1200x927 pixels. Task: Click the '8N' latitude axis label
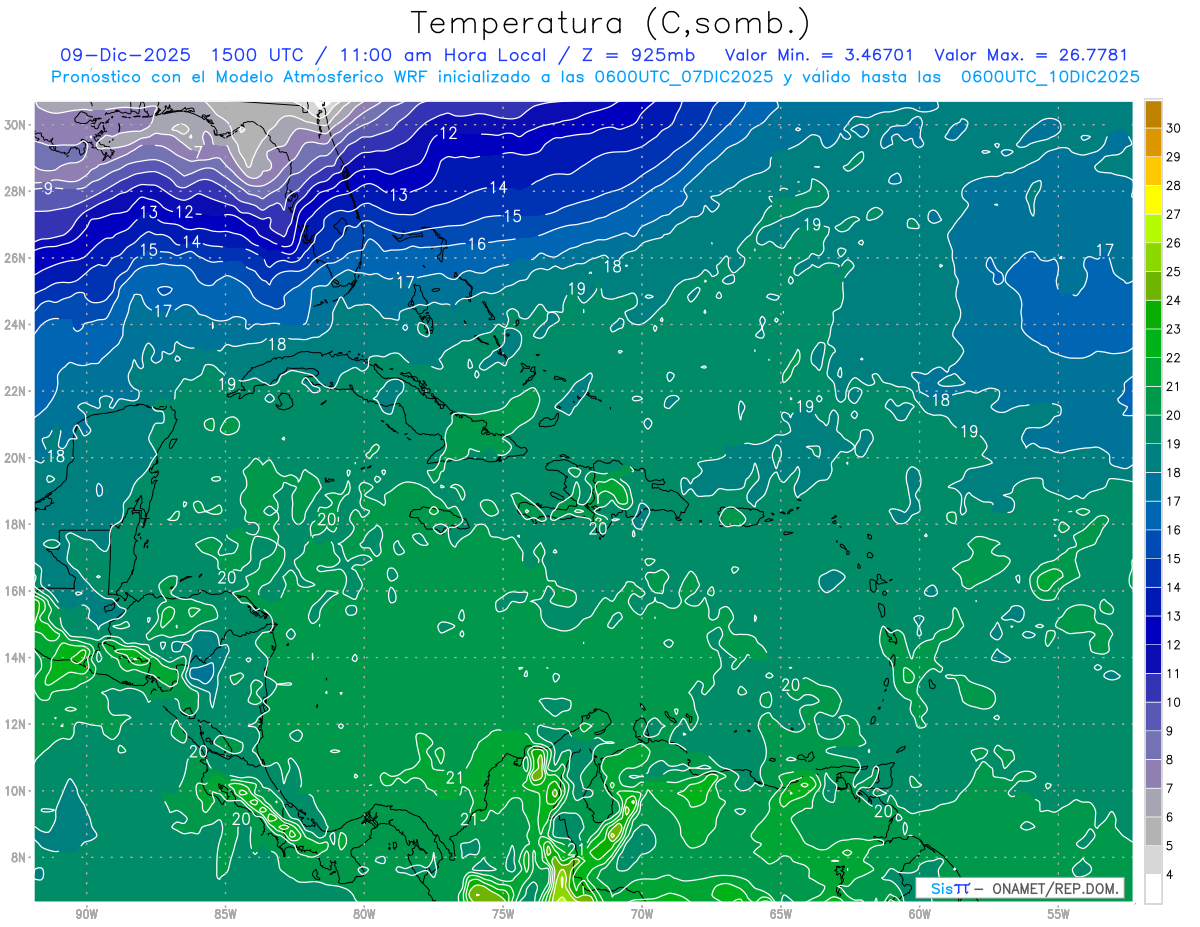click(x=18, y=857)
